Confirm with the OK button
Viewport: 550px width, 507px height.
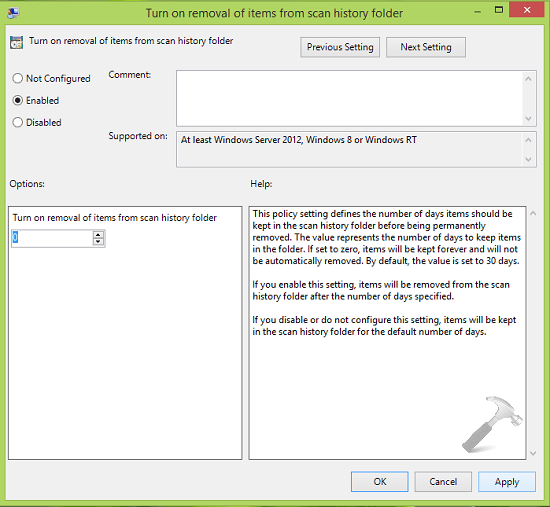pyautogui.click(x=380, y=482)
